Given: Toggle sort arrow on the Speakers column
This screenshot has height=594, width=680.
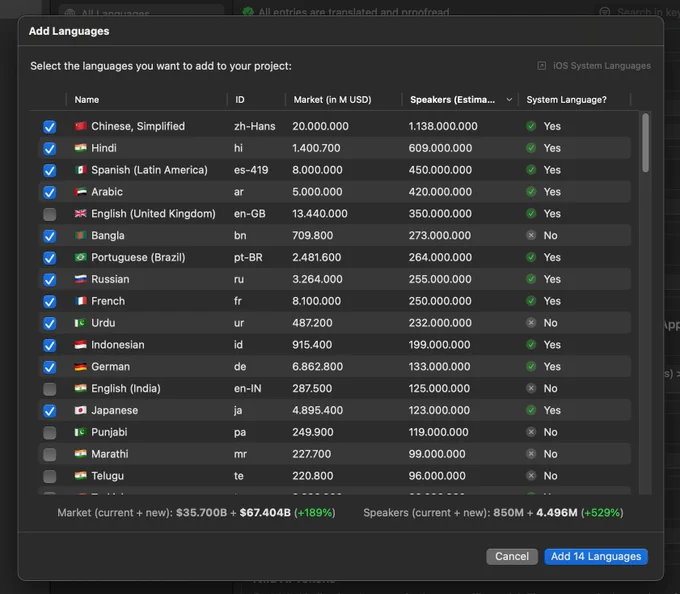Looking at the screenshot, I should 509,100.
